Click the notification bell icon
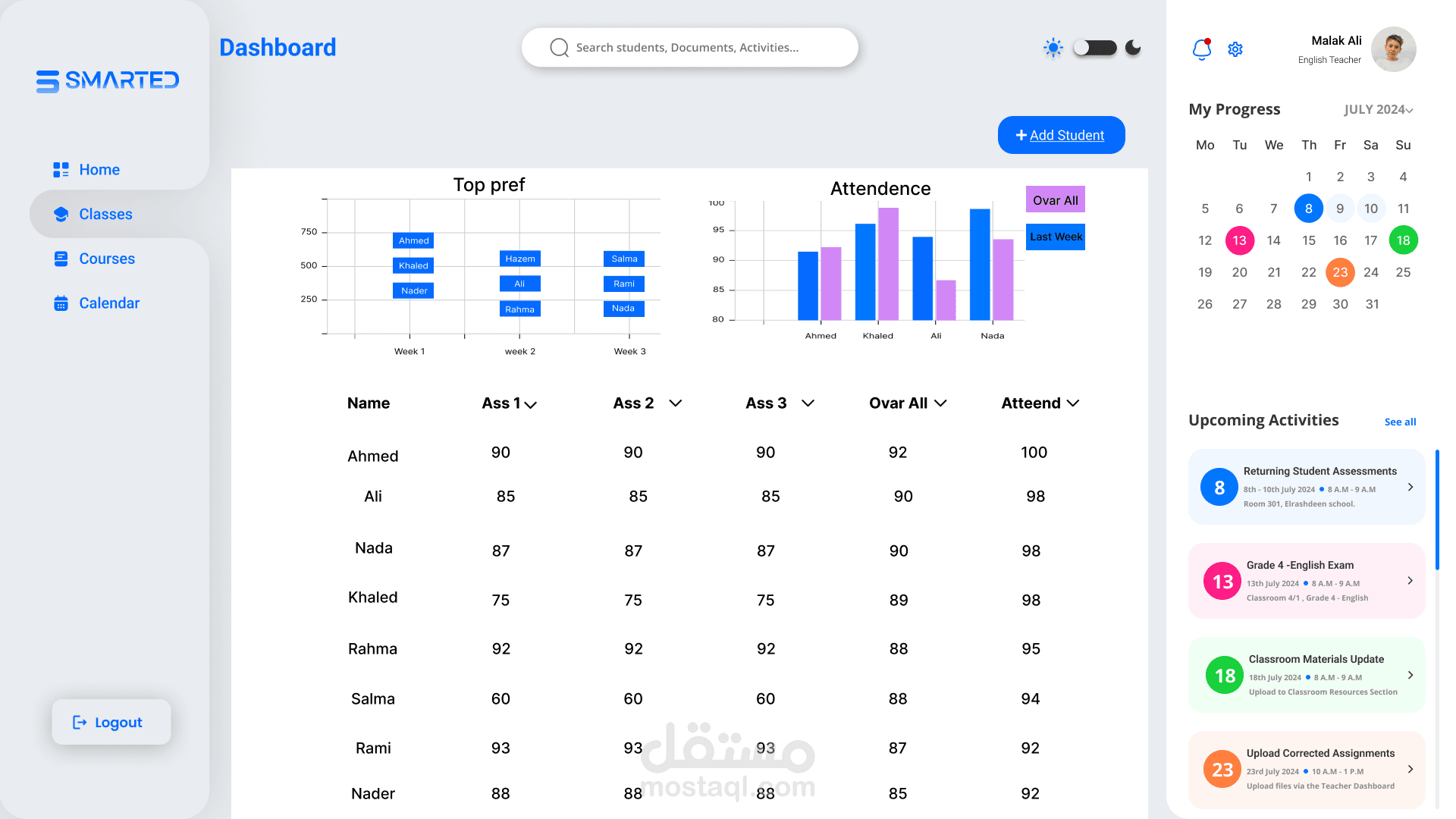 1202,49
